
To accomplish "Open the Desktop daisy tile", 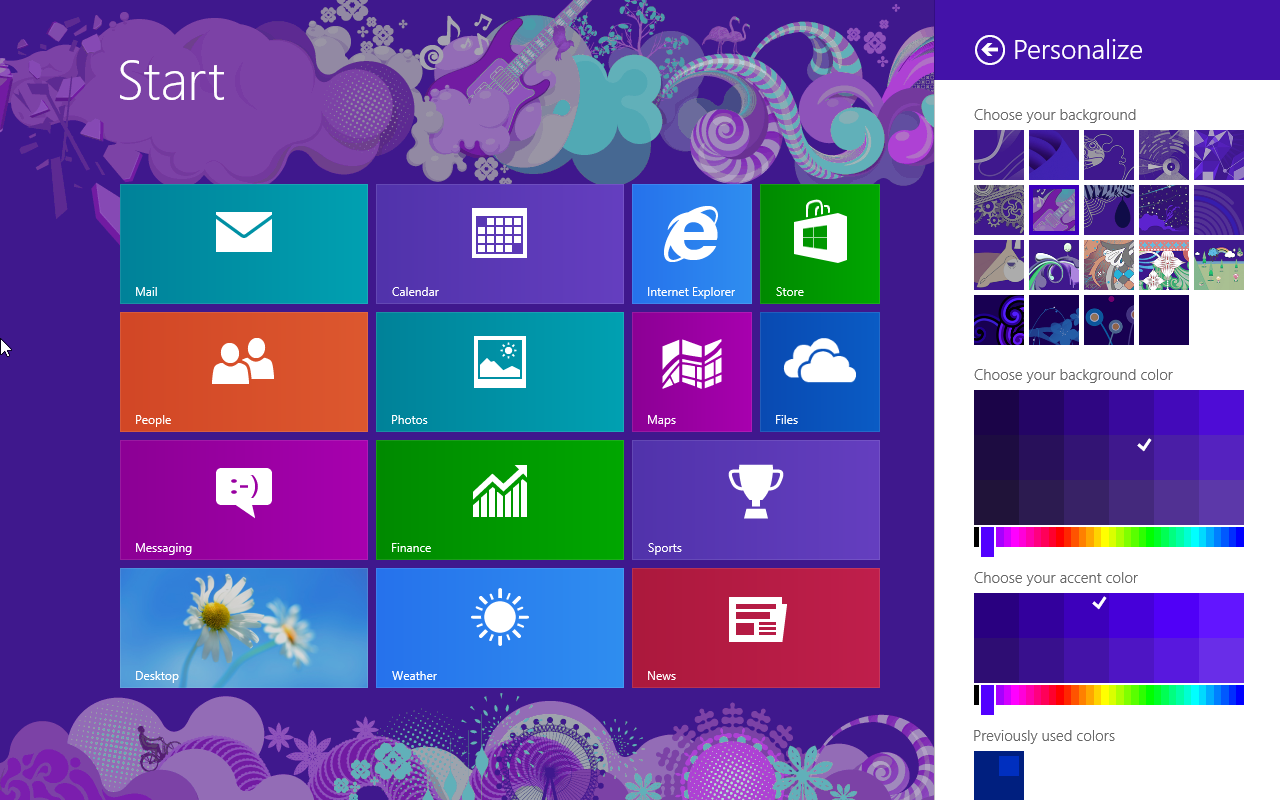I will pos(244,628).
